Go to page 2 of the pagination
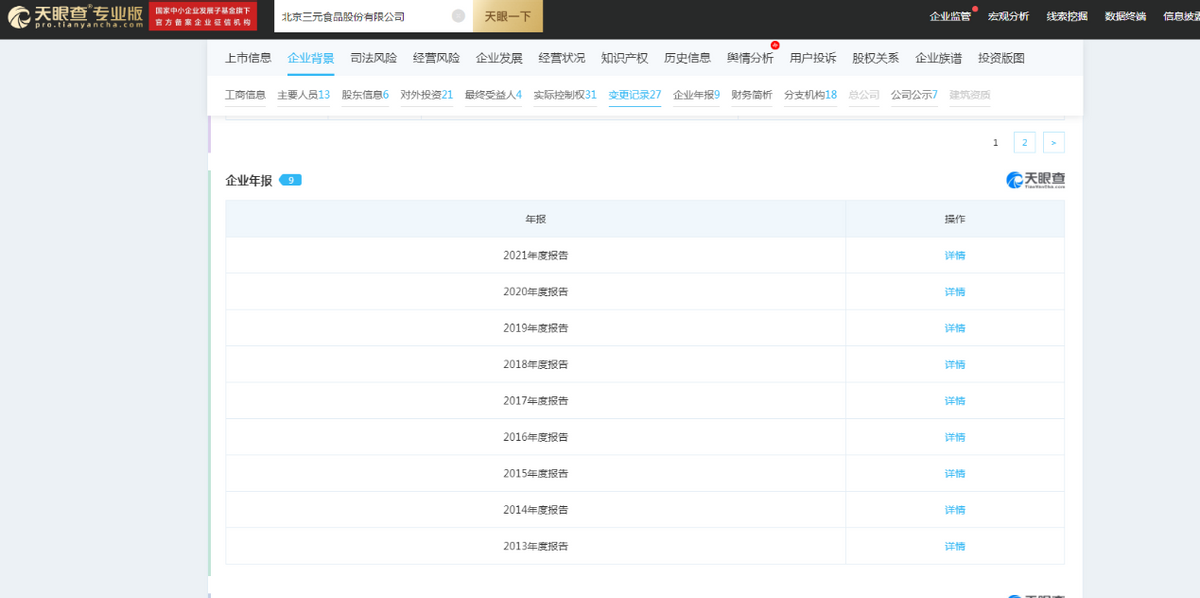The image size is (1200, 598). 1024,142
